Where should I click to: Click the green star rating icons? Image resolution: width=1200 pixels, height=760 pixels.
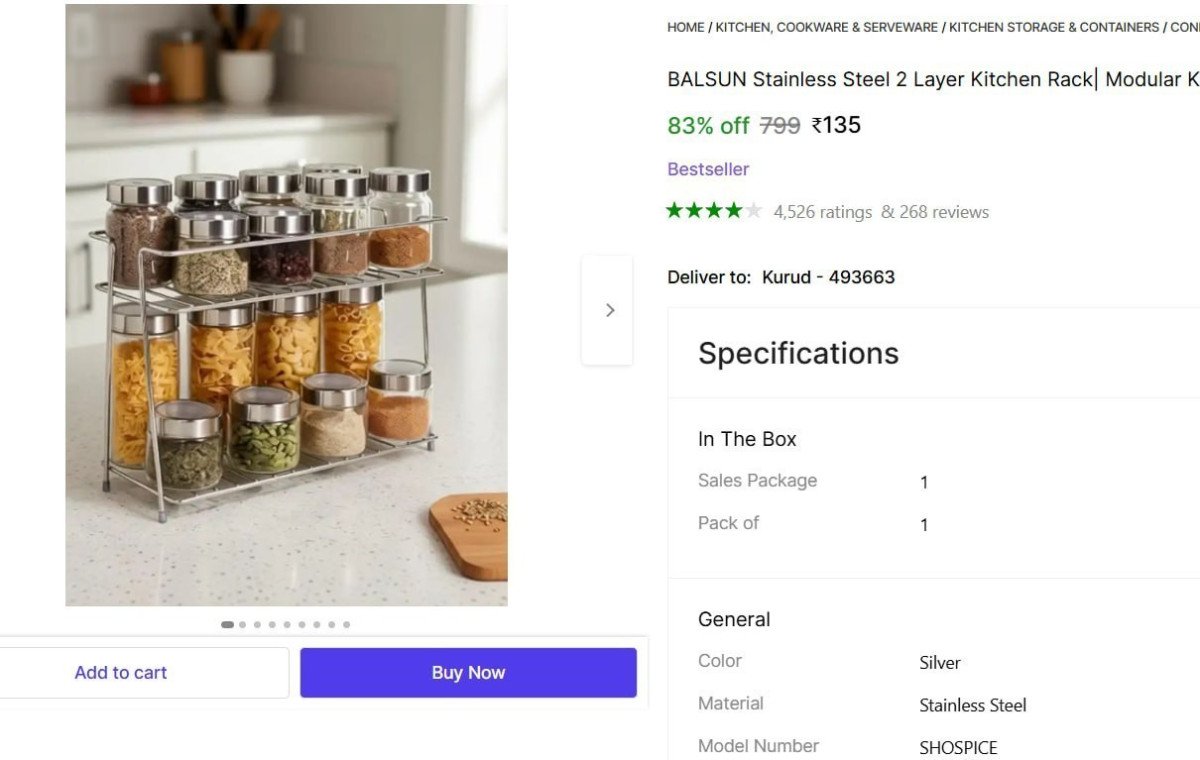714,211
